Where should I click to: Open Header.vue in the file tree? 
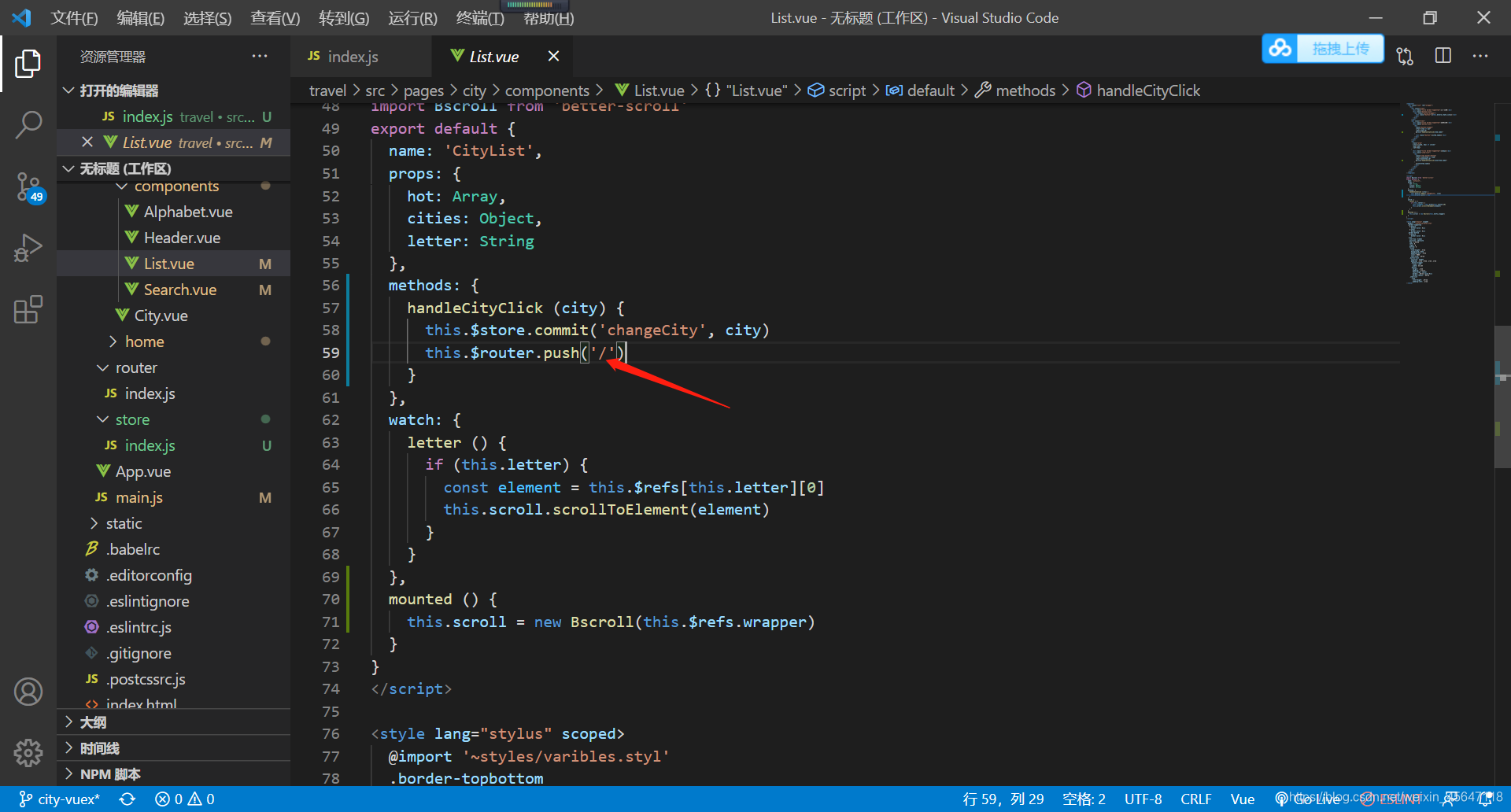pyautogui.click(x=173, y=238)
